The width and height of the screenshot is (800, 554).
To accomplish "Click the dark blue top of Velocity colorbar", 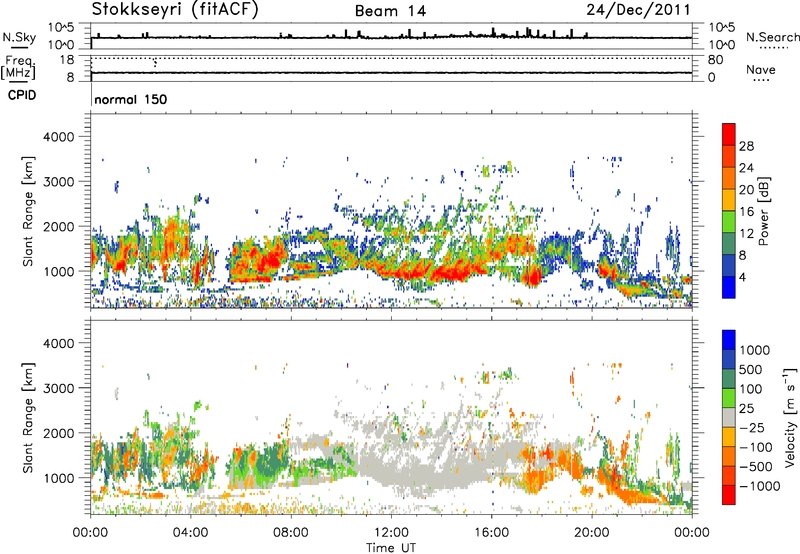I will pyautogui.click(x=729, y=340).
